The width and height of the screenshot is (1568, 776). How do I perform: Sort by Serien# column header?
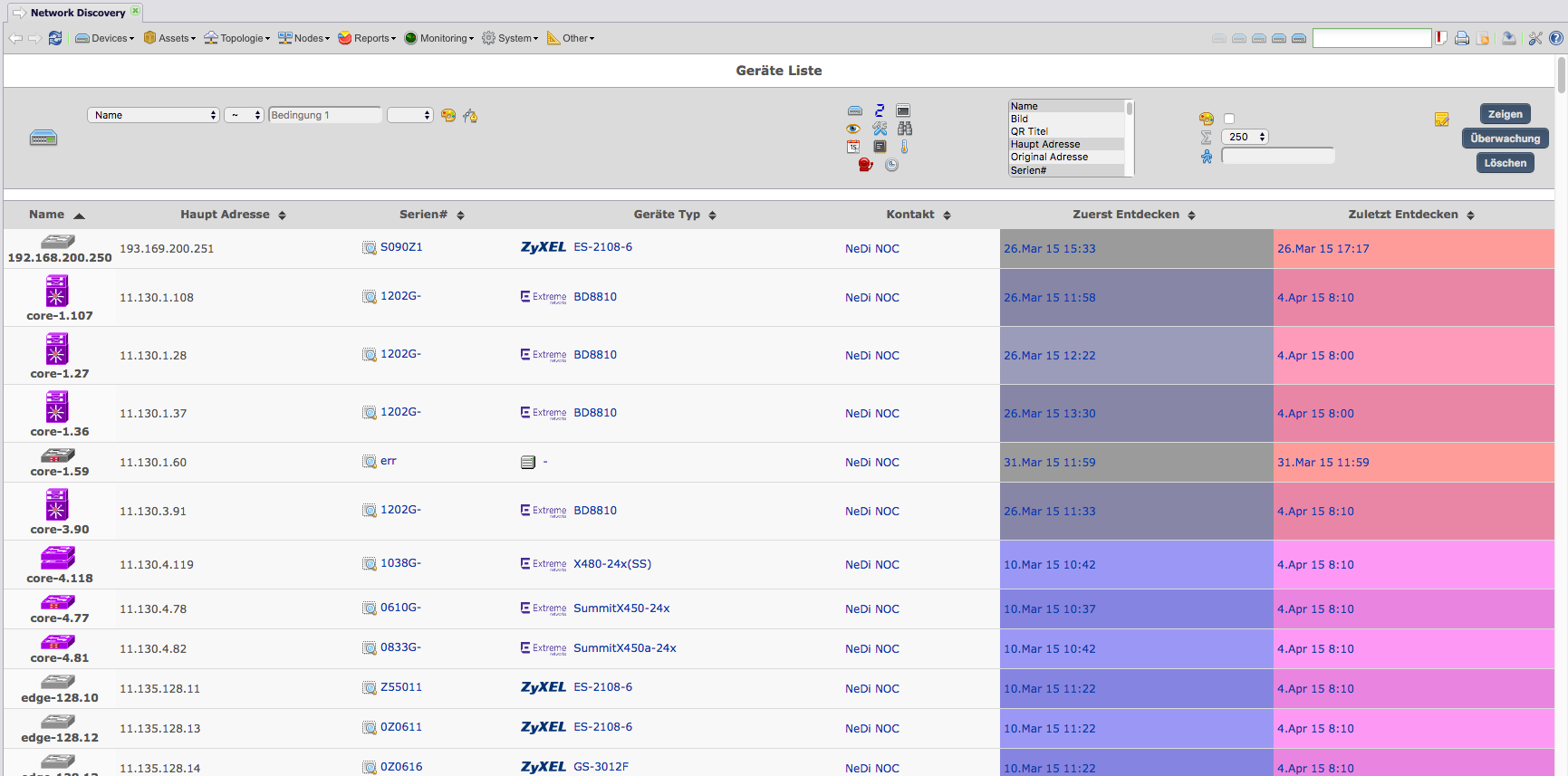[432, 215]
